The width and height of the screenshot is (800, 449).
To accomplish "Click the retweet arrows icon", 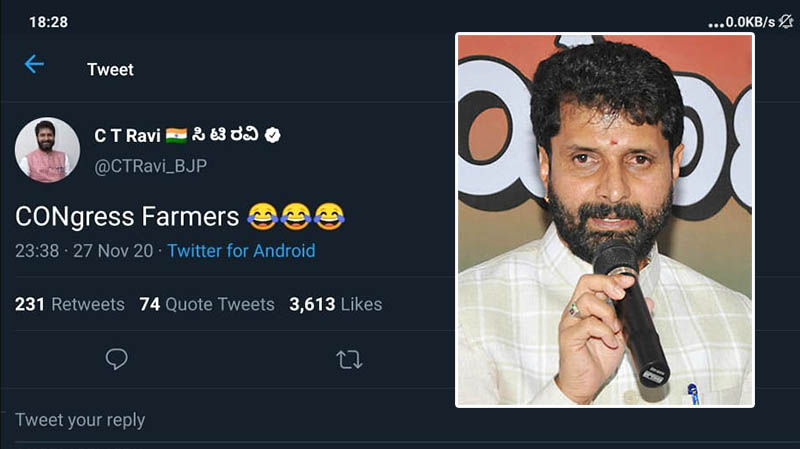I will coord(349,360).
